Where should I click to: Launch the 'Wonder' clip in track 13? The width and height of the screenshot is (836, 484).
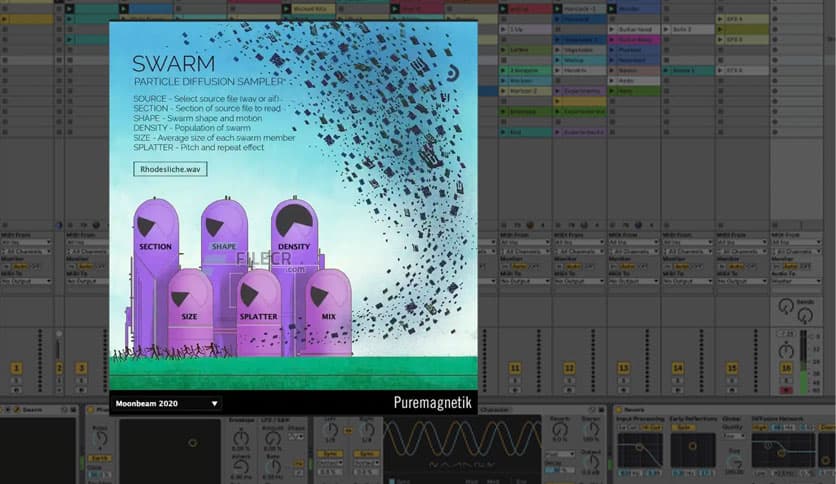[x=634, y=9]
